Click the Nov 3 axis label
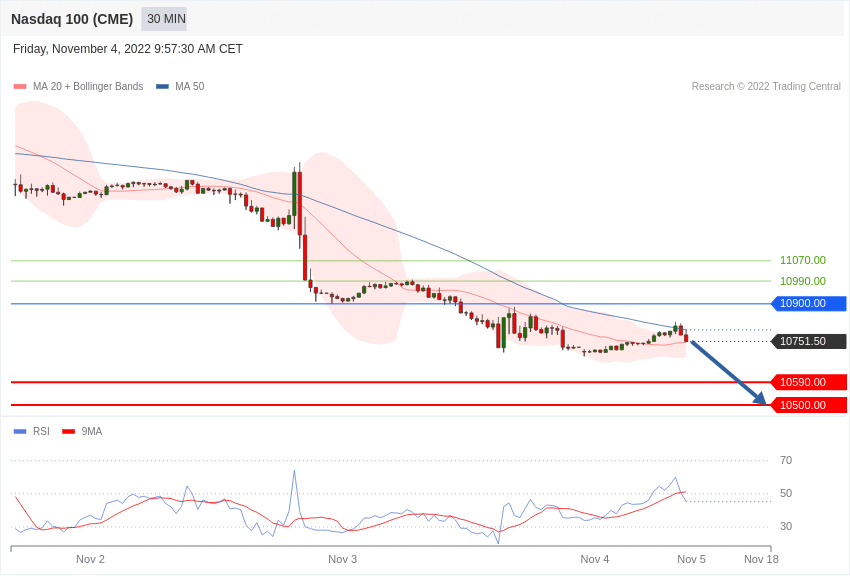Screen dimensions: 850x576 tap(343, 559)
